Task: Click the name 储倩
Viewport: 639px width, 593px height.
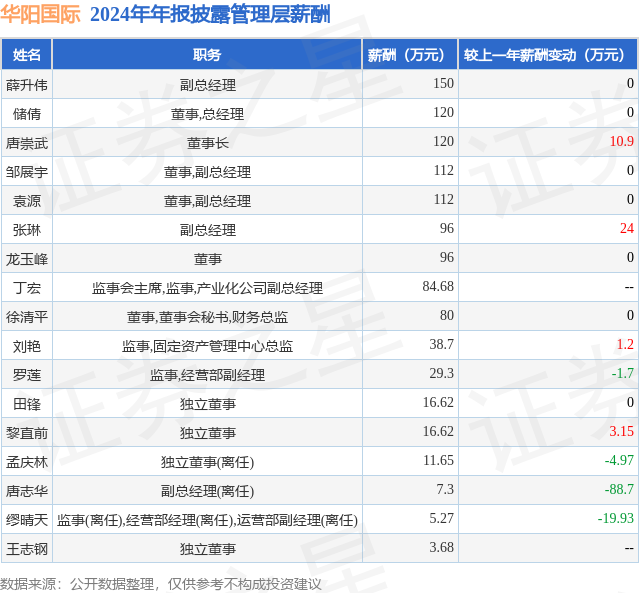Action: coord(27,114)
